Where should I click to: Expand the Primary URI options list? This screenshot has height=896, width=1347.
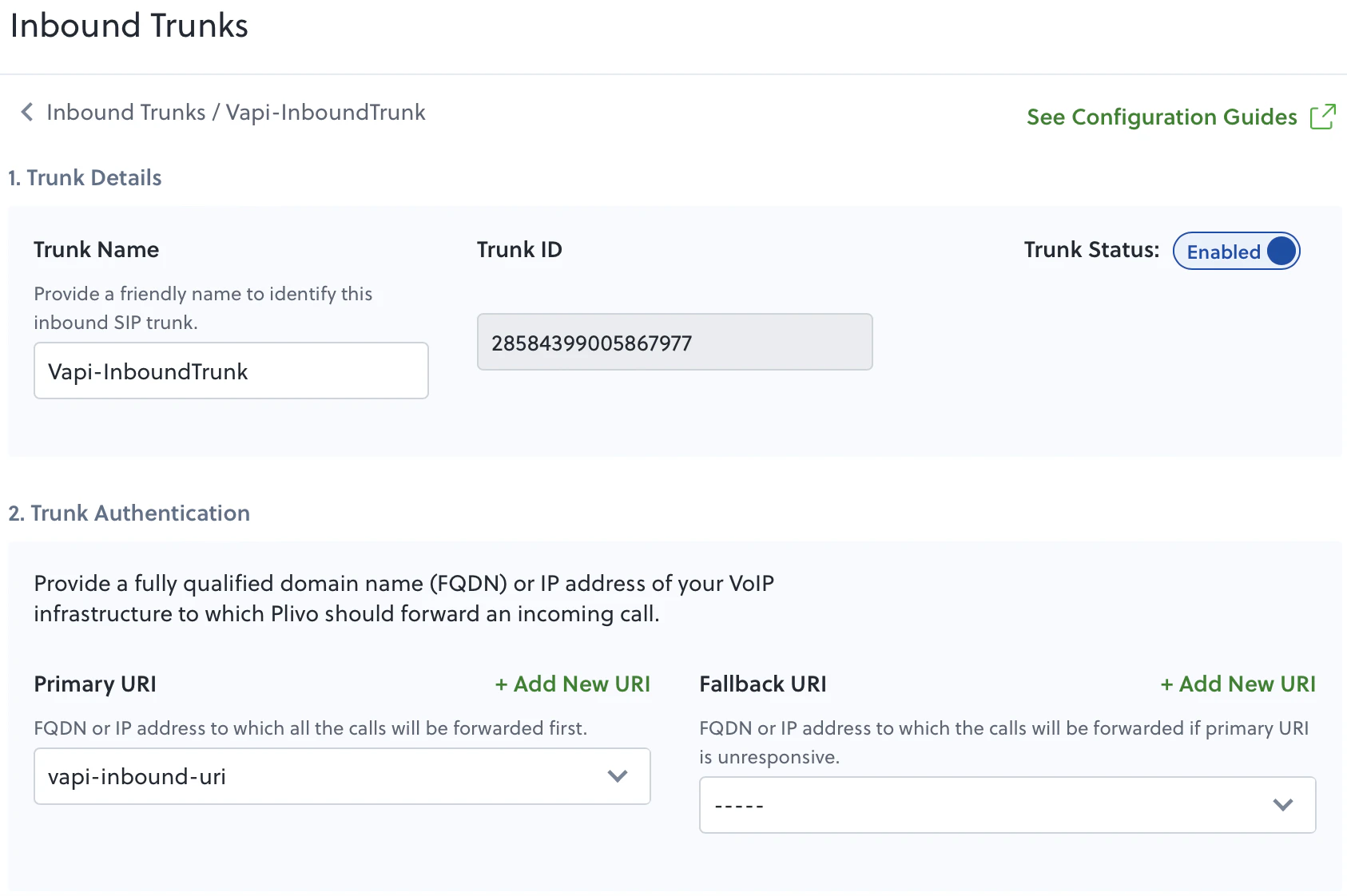click(x=342, y=775)
